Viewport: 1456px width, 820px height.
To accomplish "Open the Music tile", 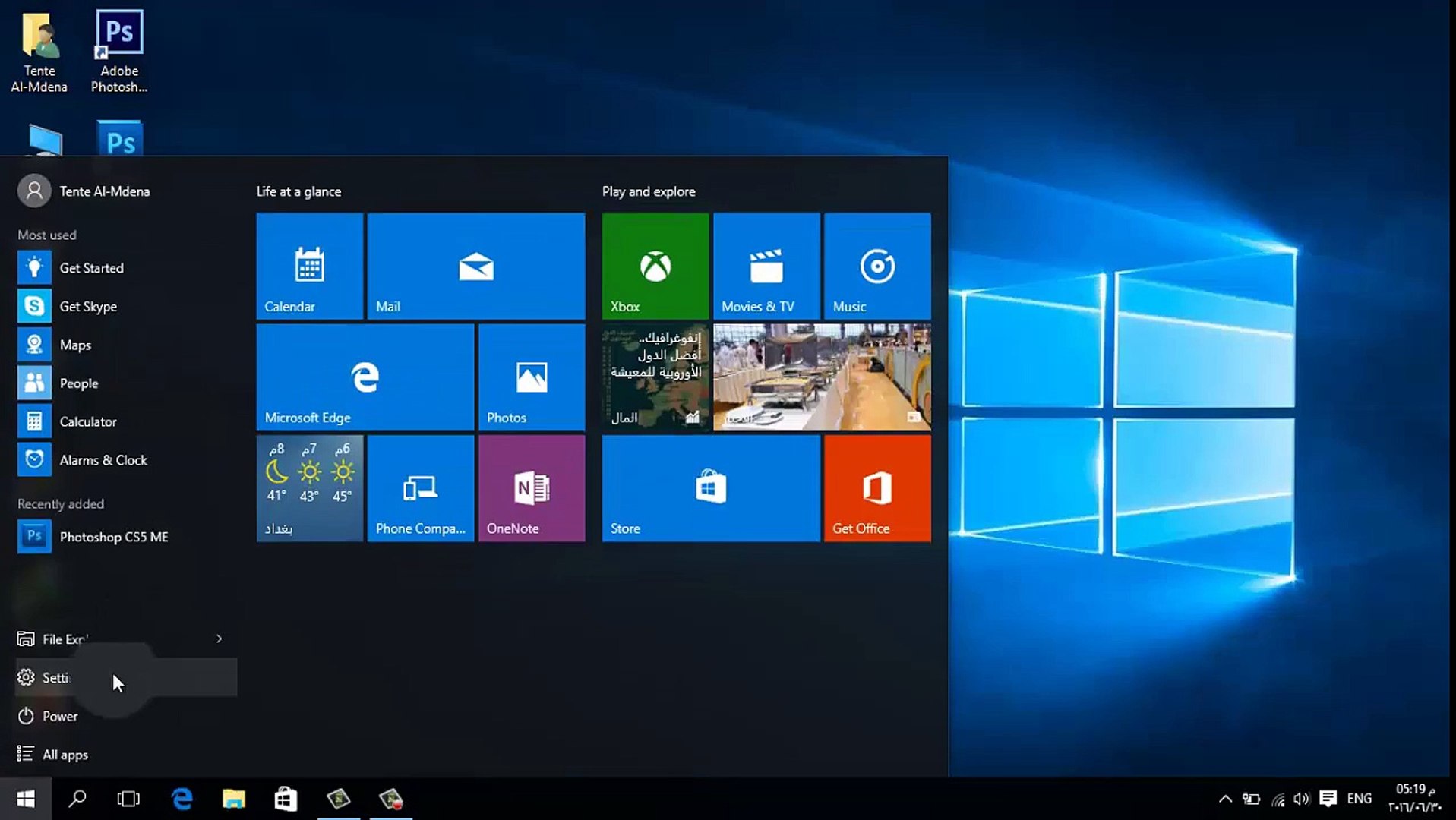I will pyautogui.click(x=876, y=266).
